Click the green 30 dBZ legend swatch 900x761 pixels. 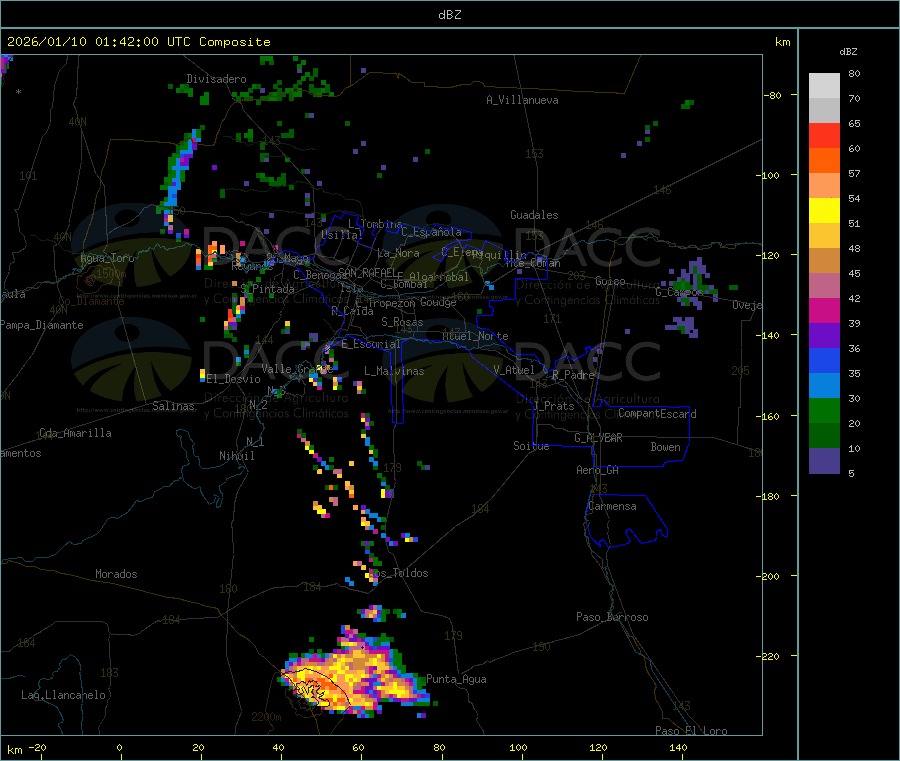(824, 410)
